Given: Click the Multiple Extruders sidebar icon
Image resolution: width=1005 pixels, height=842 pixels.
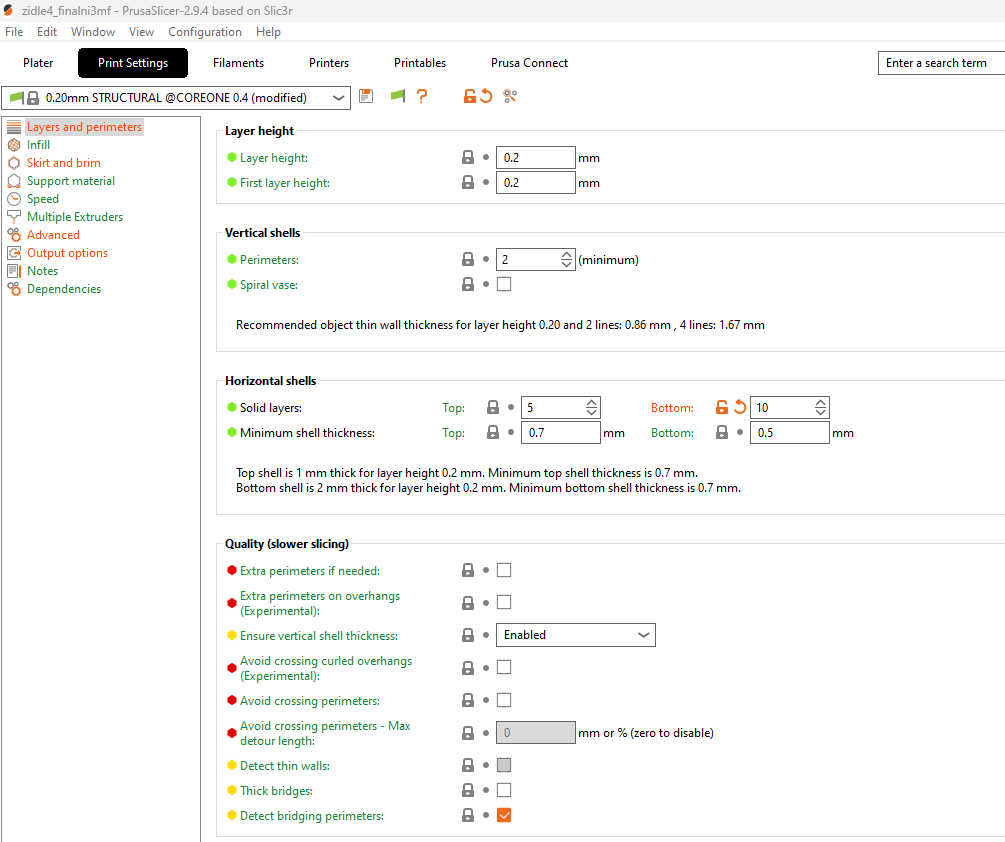Looking at the screenshot, I should (14, 217).
